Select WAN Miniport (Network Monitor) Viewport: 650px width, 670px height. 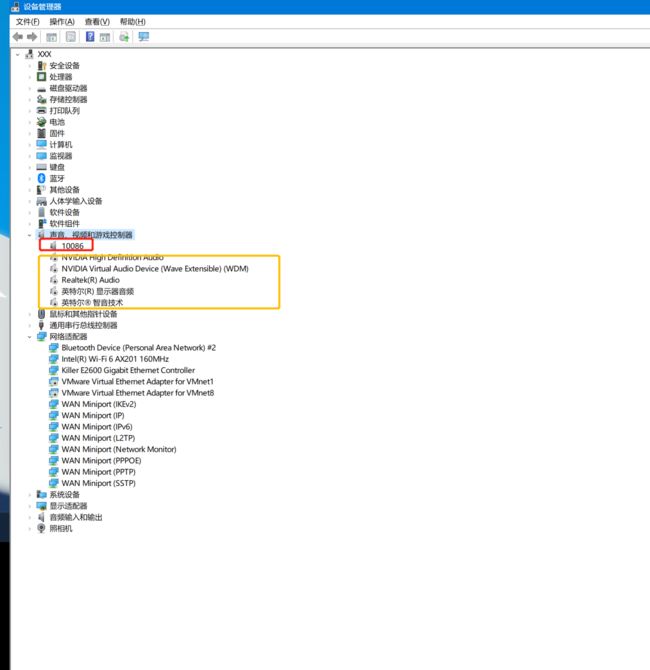point(119,450)
